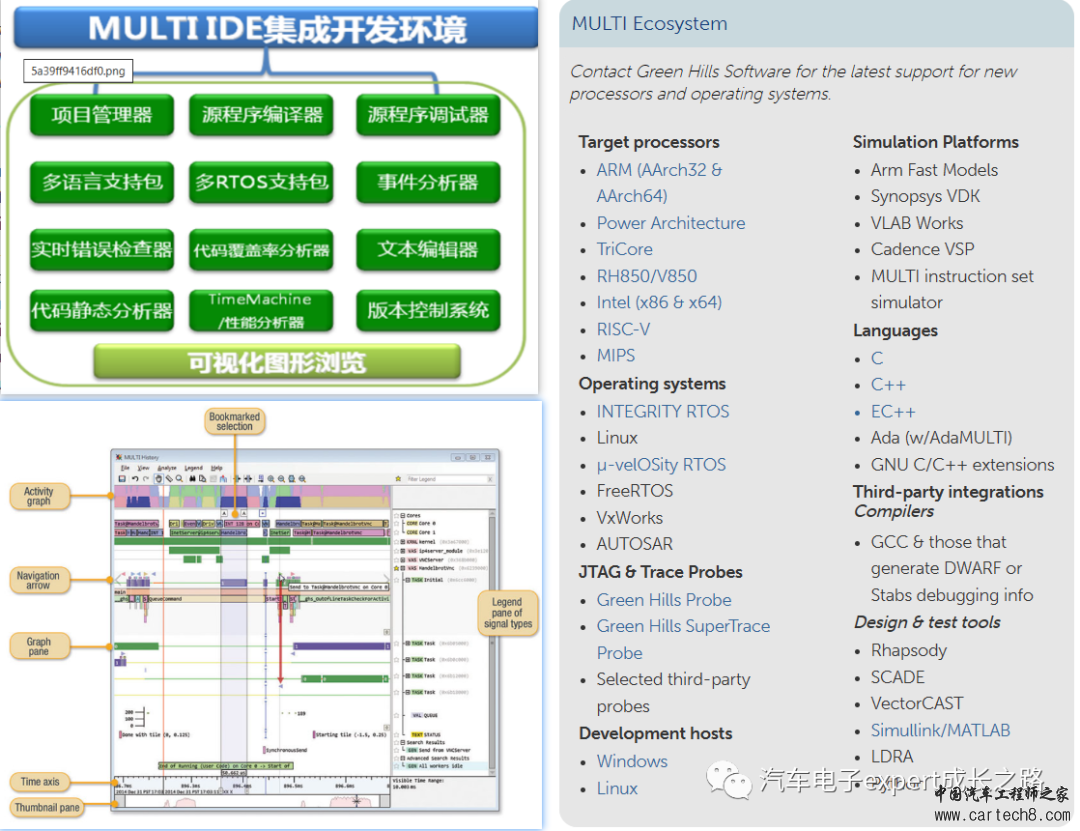Image resolution: width=1080 pixels, height=831 pixels.
Task: Open search with the binoculars icon
Action: 193,478
